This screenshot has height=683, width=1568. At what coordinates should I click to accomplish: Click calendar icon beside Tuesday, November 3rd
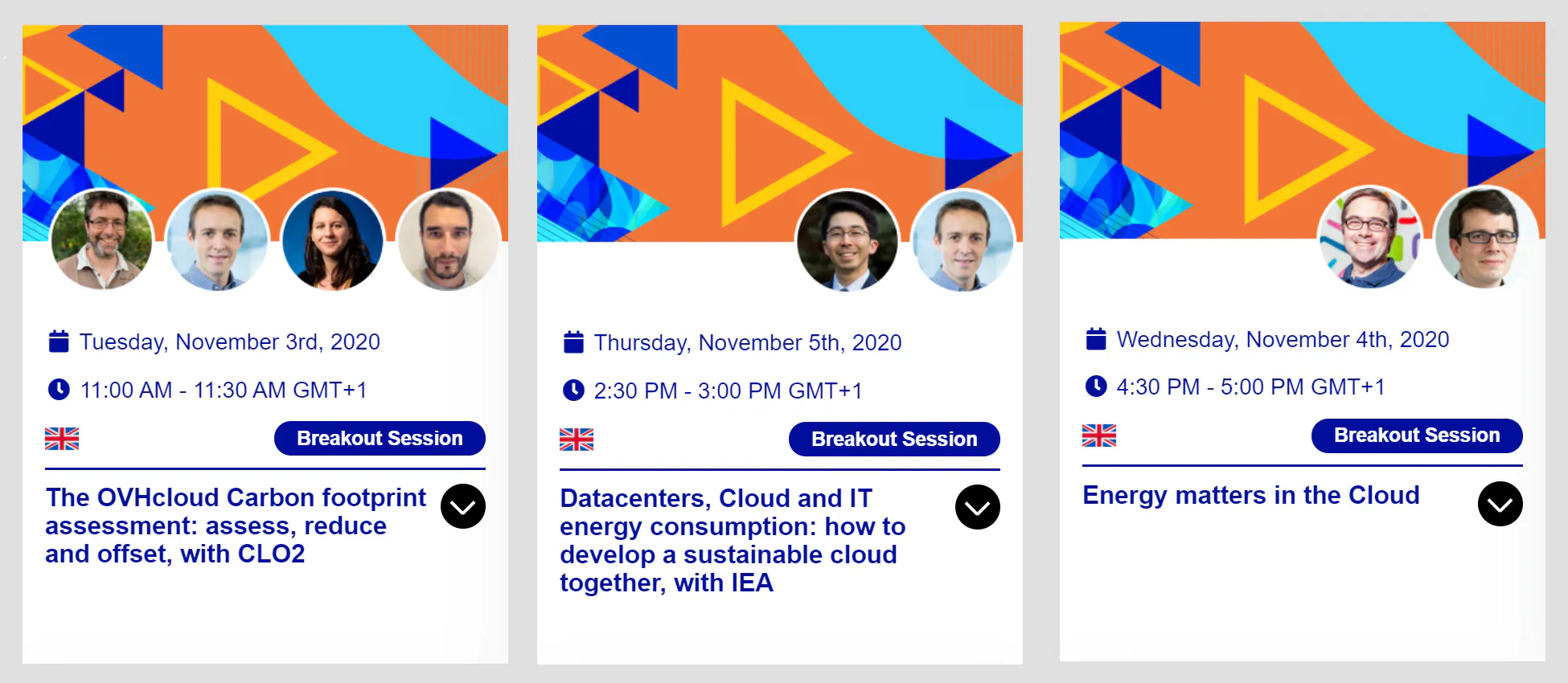tap(59, 341)
